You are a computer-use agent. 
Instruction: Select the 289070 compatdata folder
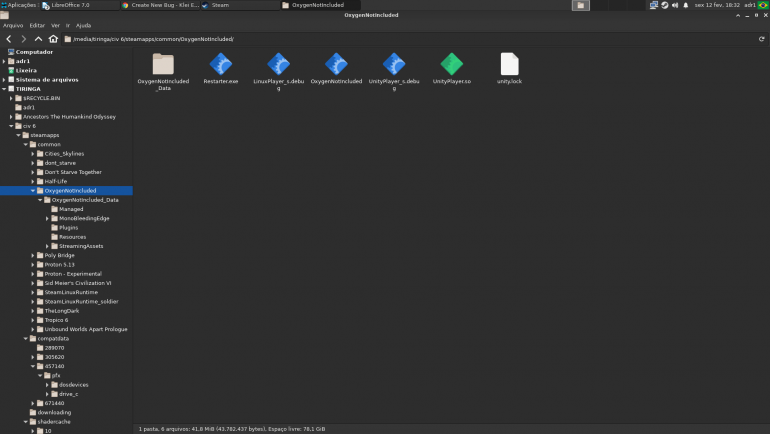[54, 348]
